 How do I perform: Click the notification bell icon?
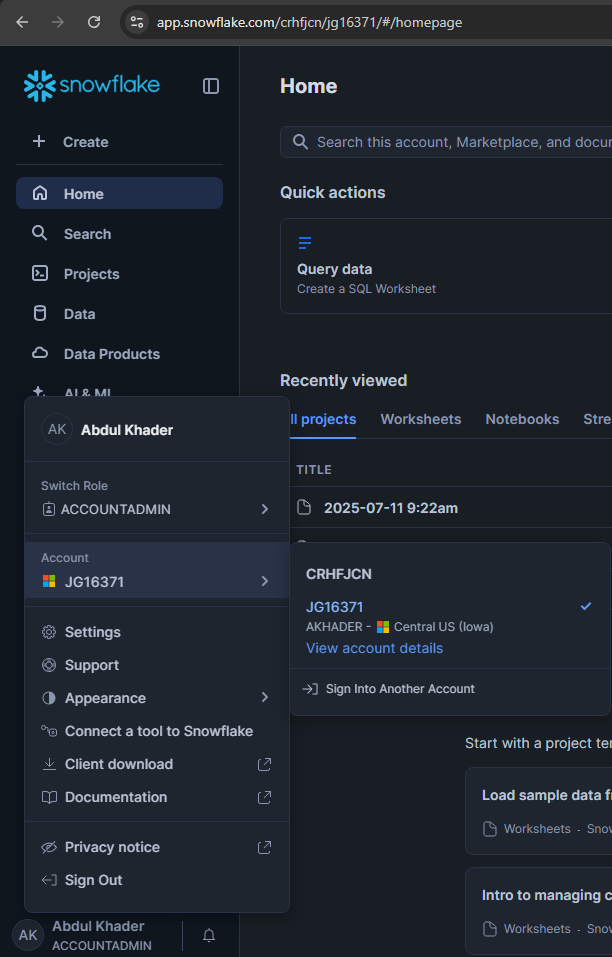click(209, 936)
